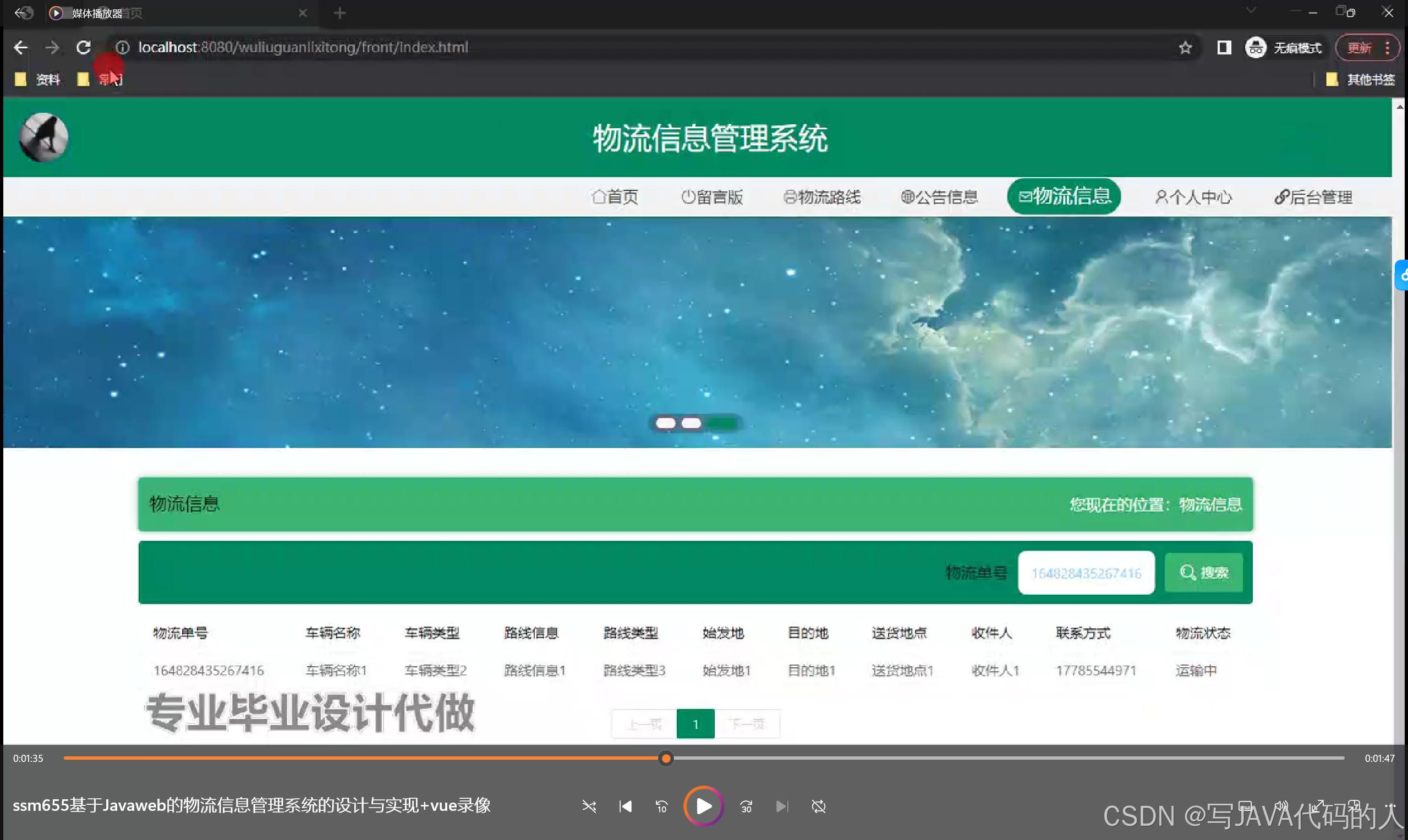Open the 其他书签 bookmarks folder
The width and height of the screenshot is (1408, 840).
[1361, 79]
